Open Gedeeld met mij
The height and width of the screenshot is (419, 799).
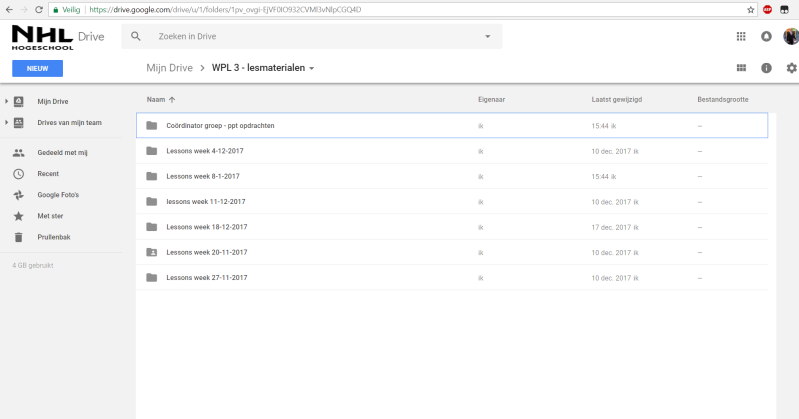(x=62, y=152)
